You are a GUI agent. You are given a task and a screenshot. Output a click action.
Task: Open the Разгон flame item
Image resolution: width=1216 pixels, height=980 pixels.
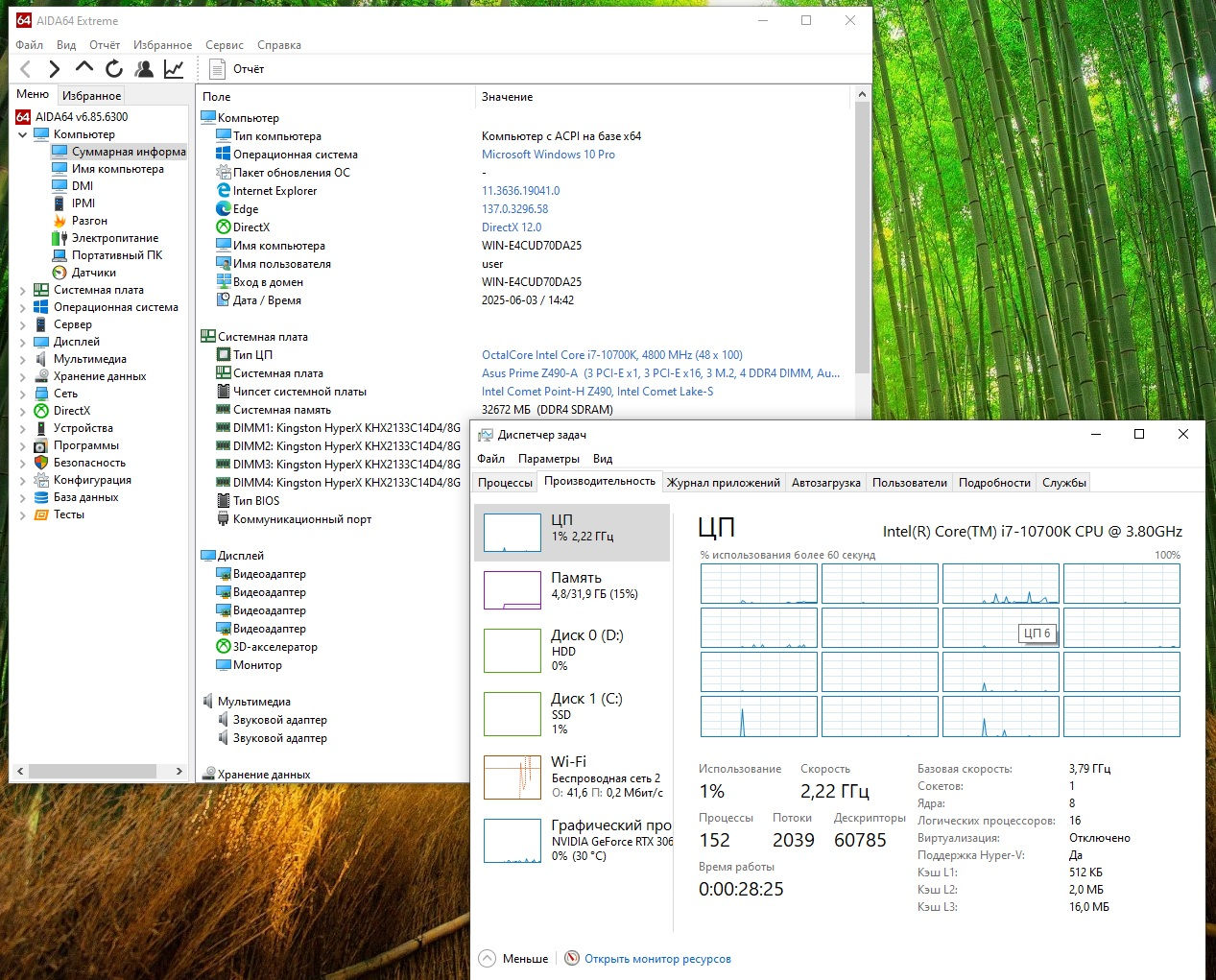[x=89, y=221]
